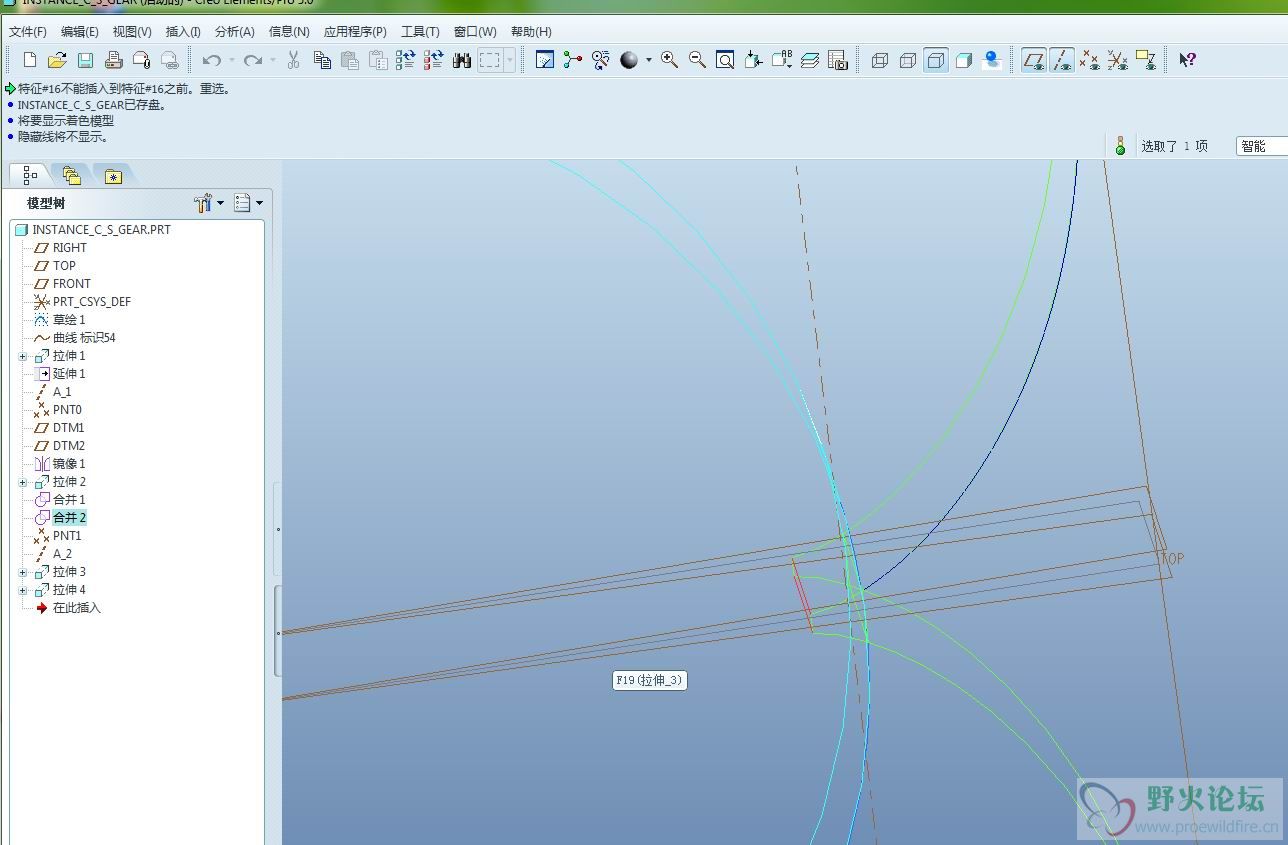This screenshot has height=845, width=1288.
Task: Switch to the folder browser navigator tab
Action: click(x=71, y=176)
